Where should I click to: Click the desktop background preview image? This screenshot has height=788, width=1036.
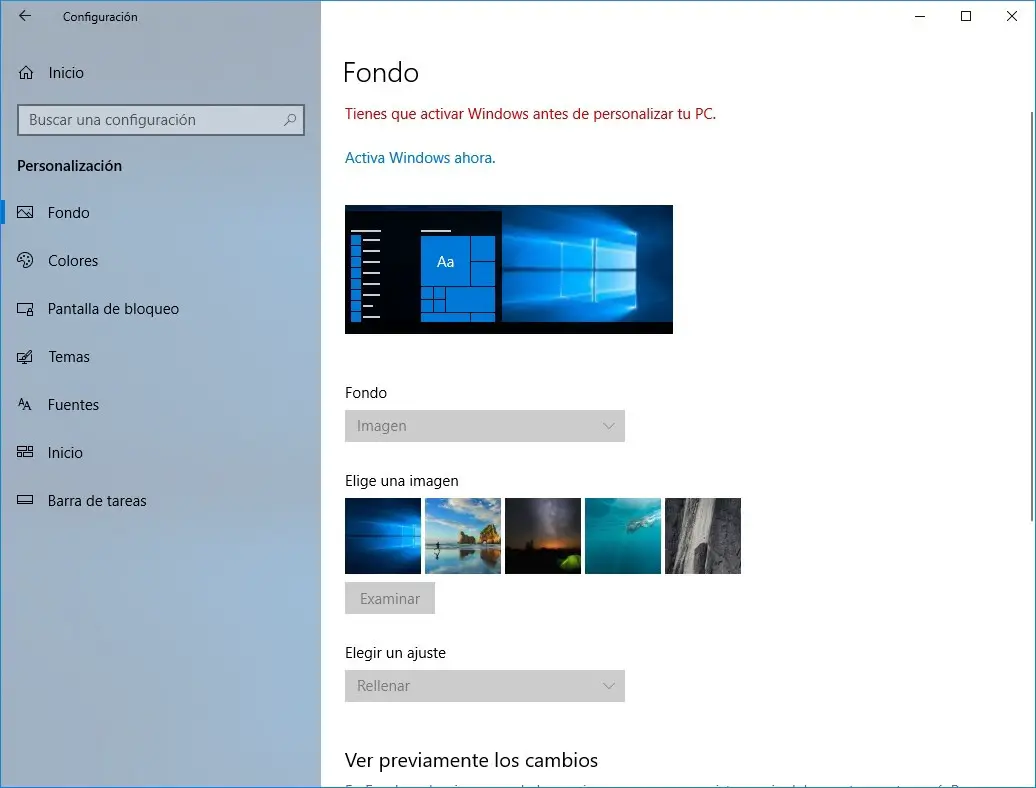click(509, 269)
